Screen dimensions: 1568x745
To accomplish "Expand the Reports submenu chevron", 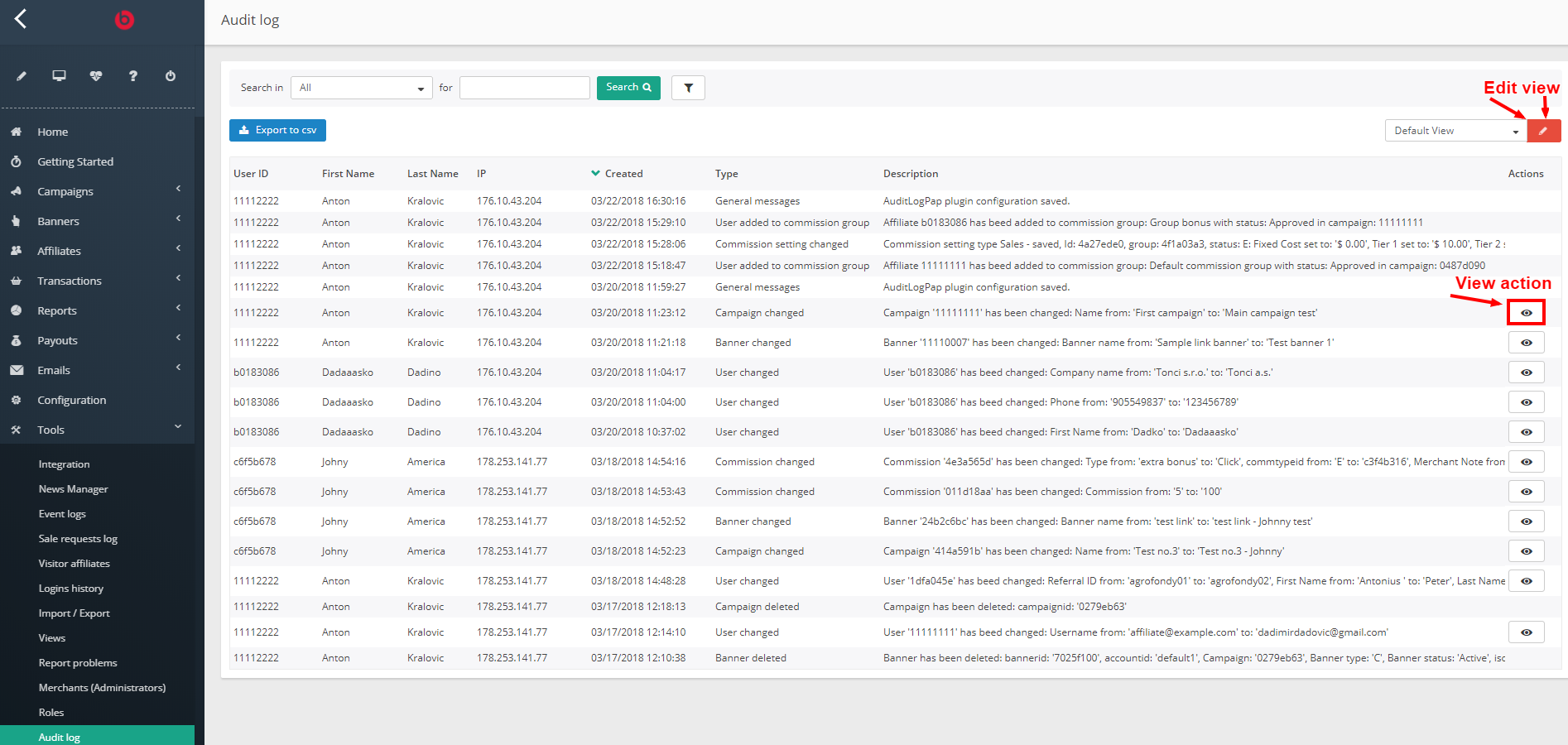I will coord(178,309).
